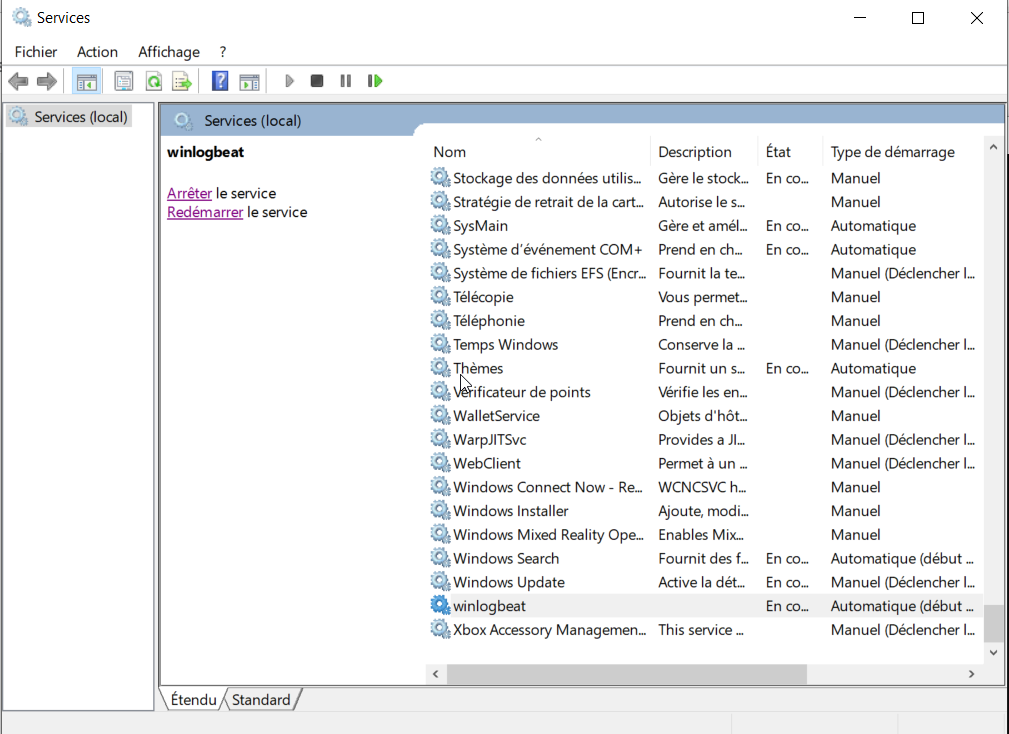Click the Back arrow in toolbar
This screenshot has width=1009, height=734.
point(18,81)
